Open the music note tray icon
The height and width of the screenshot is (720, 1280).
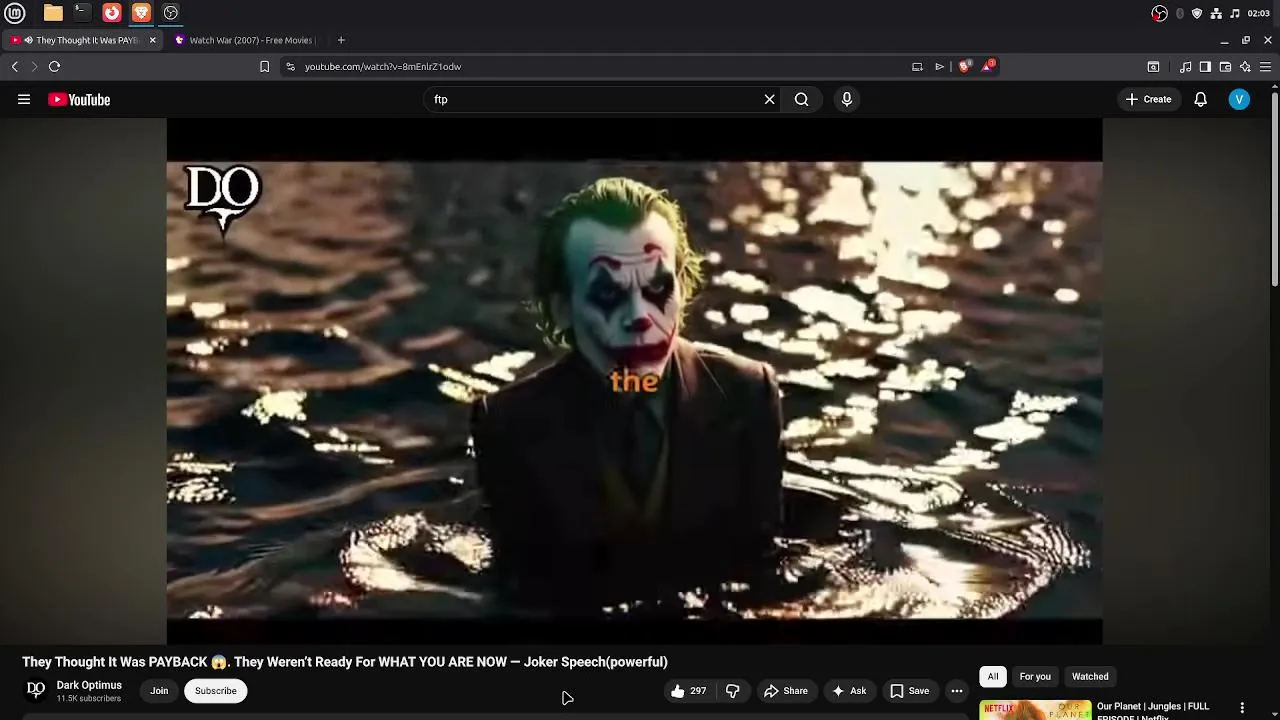coord(1235,13)
